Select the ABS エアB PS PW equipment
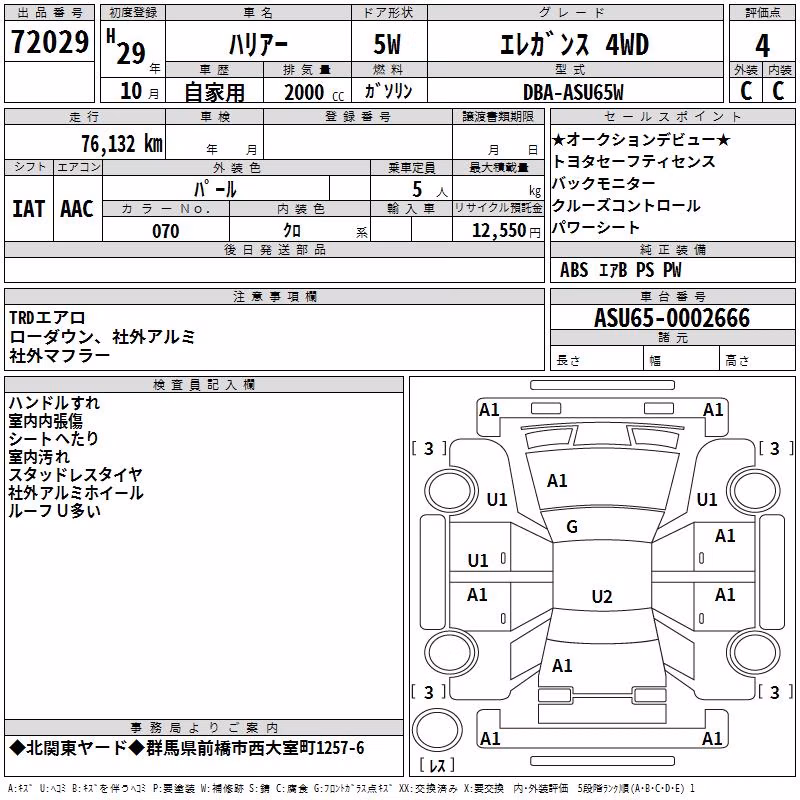The height and width of the screenshot is (800, 800). [x=620, y=270]
